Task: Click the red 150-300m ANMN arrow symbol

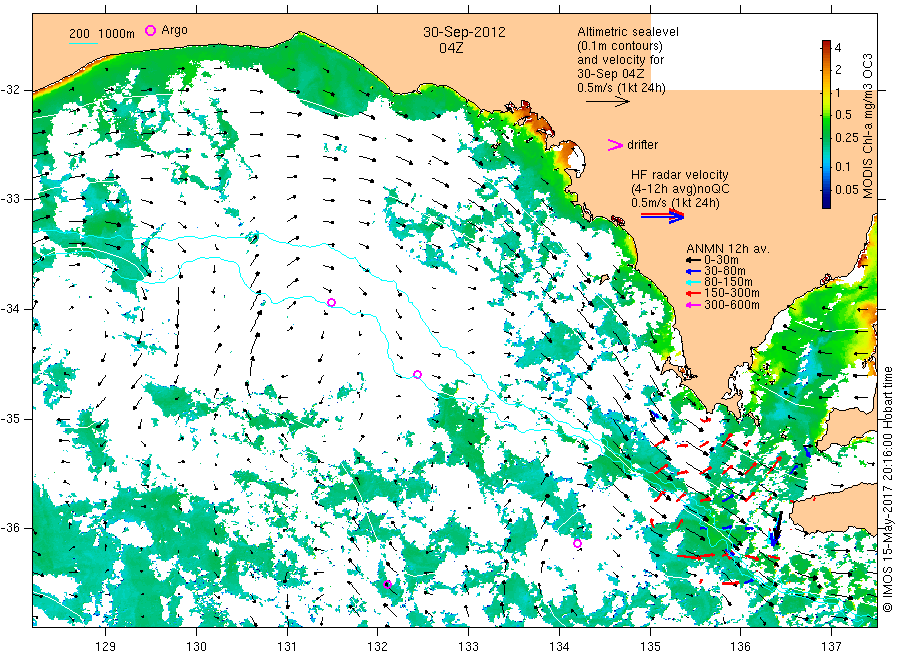Action: [x=693, y=293]
